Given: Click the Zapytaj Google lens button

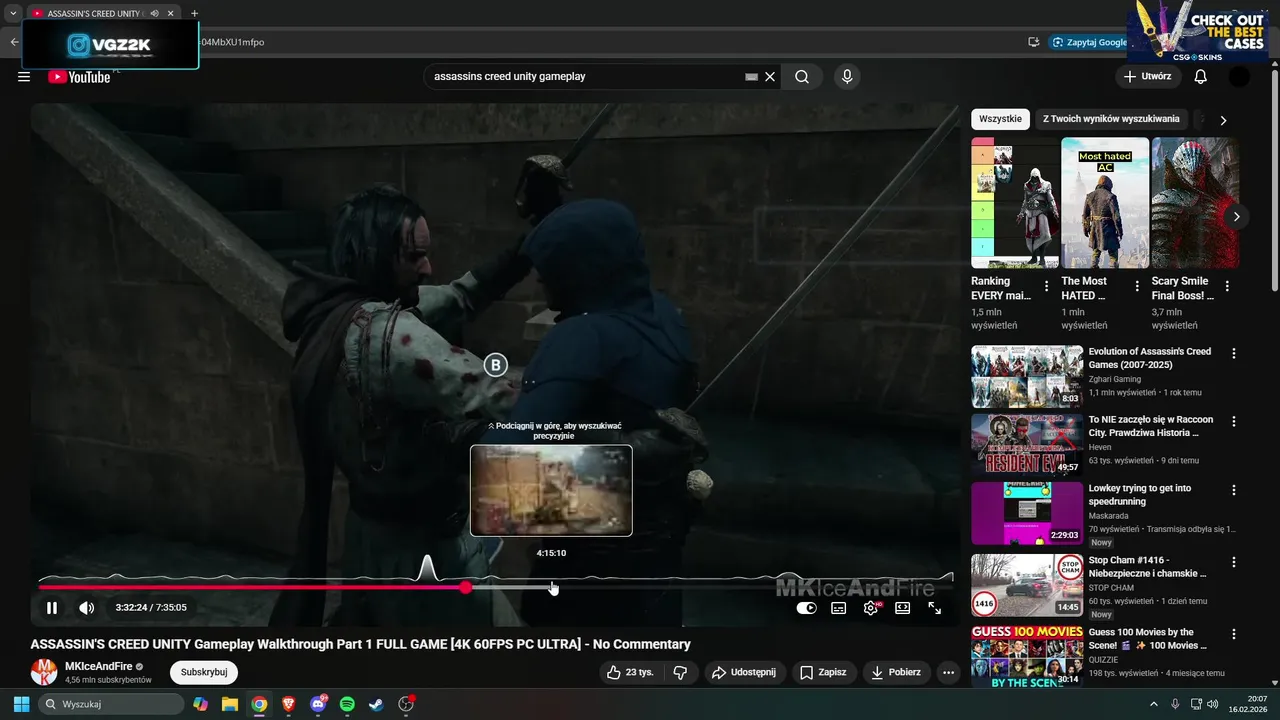Looking at the screenshot, I should (1090, 42).
